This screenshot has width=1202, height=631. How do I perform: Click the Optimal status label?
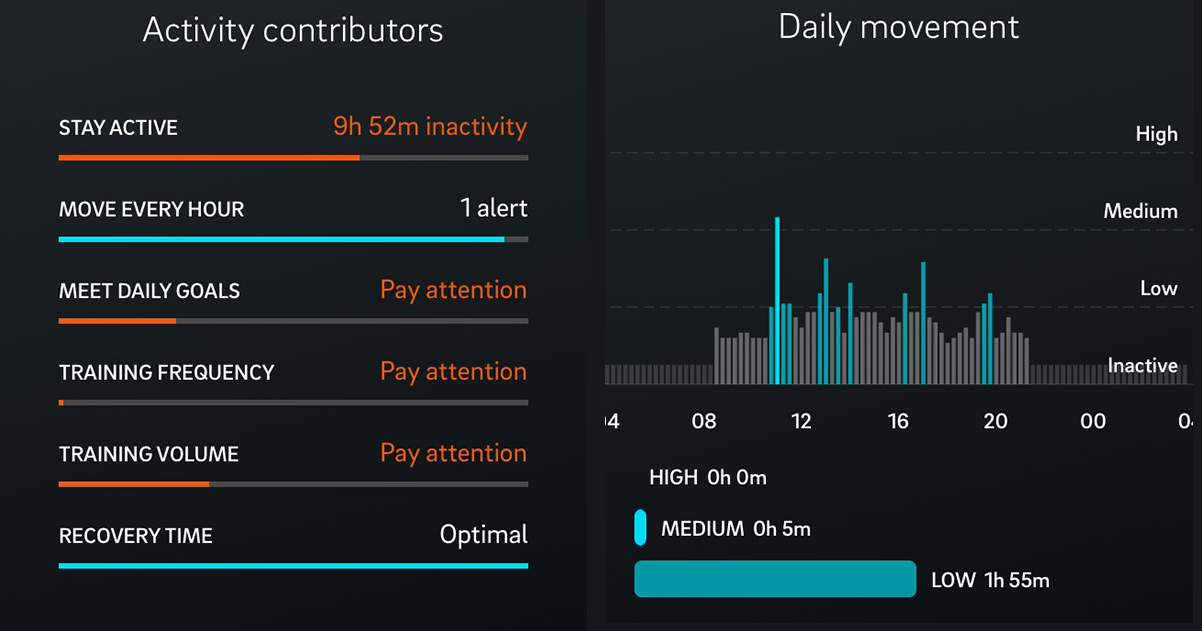coord(484,535)
